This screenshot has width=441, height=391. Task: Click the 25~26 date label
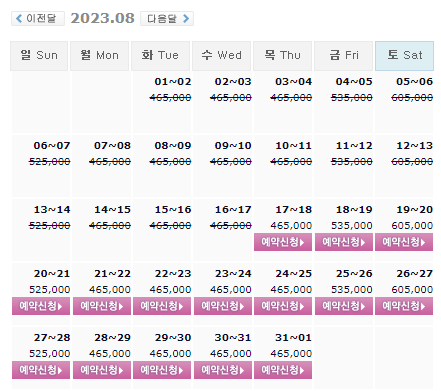click(354, 274)
